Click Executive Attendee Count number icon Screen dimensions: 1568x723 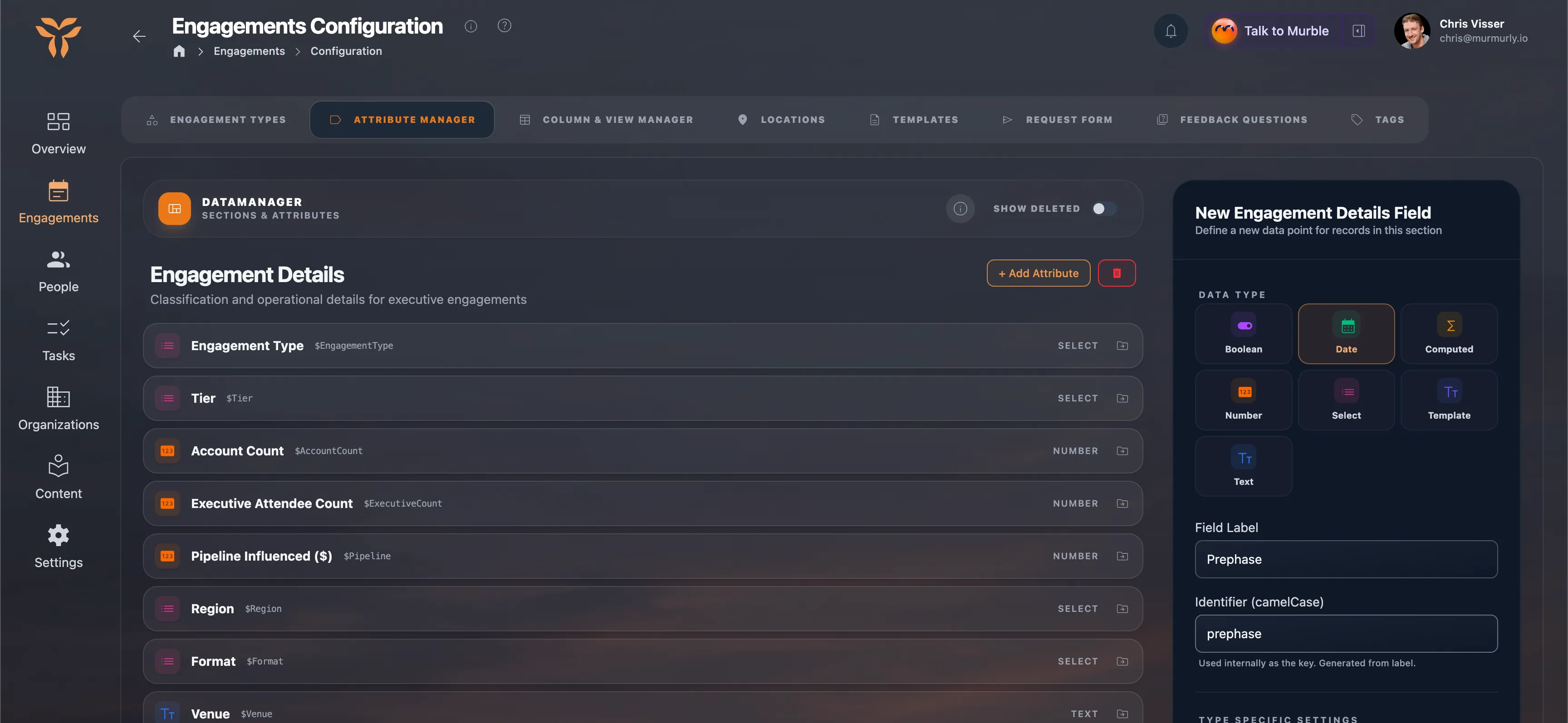(167, 503)
